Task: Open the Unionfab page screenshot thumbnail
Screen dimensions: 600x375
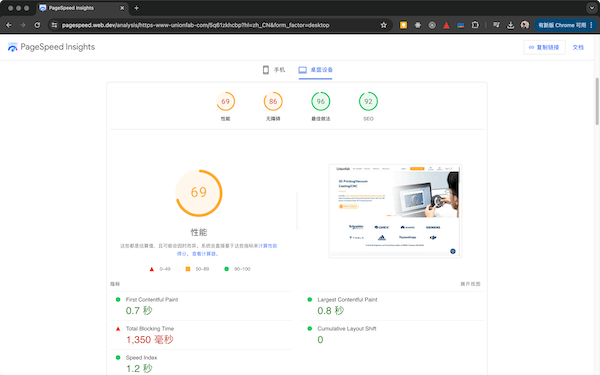Action: click(x=395, y=211)
